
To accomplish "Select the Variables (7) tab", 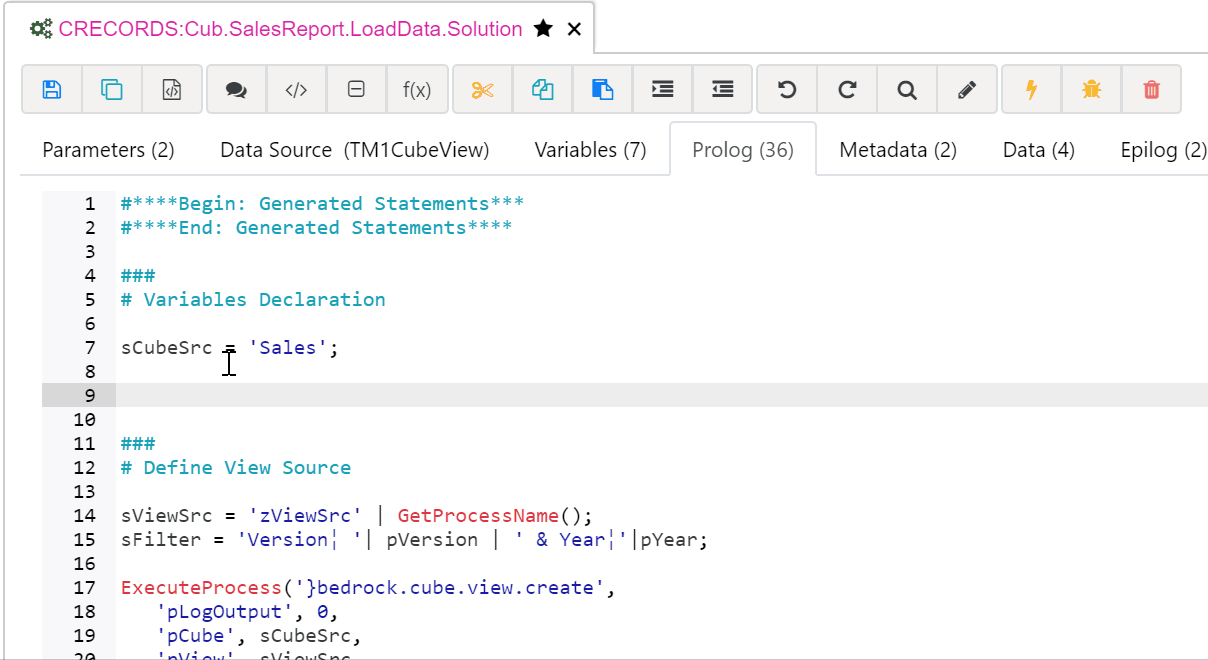I will [x=590, y=150].
